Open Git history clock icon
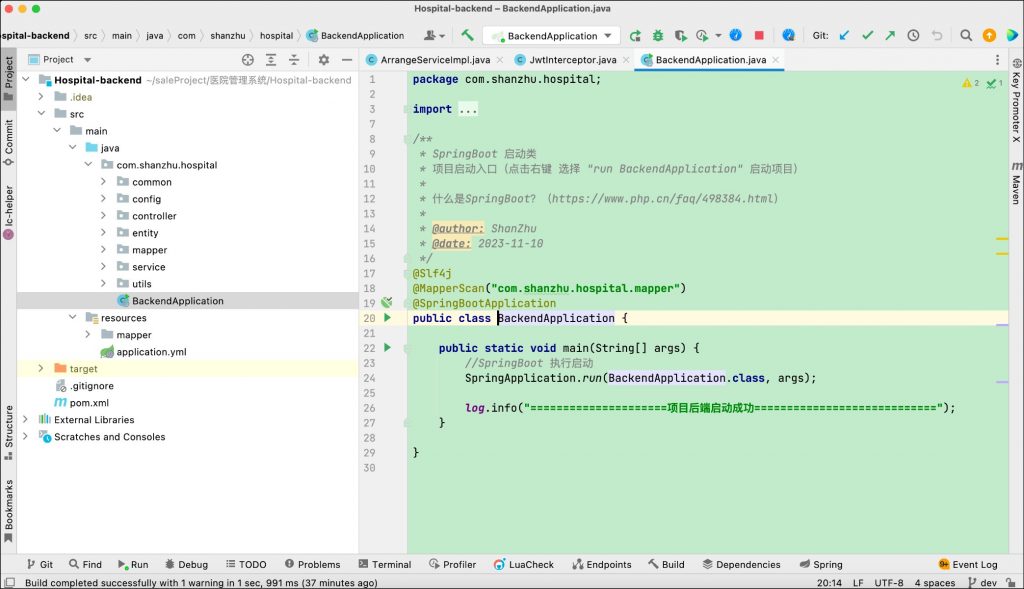 [913, 35]
